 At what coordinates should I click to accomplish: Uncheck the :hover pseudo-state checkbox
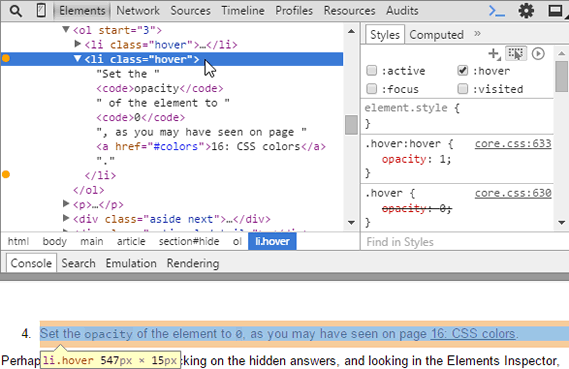pos(462,70)
